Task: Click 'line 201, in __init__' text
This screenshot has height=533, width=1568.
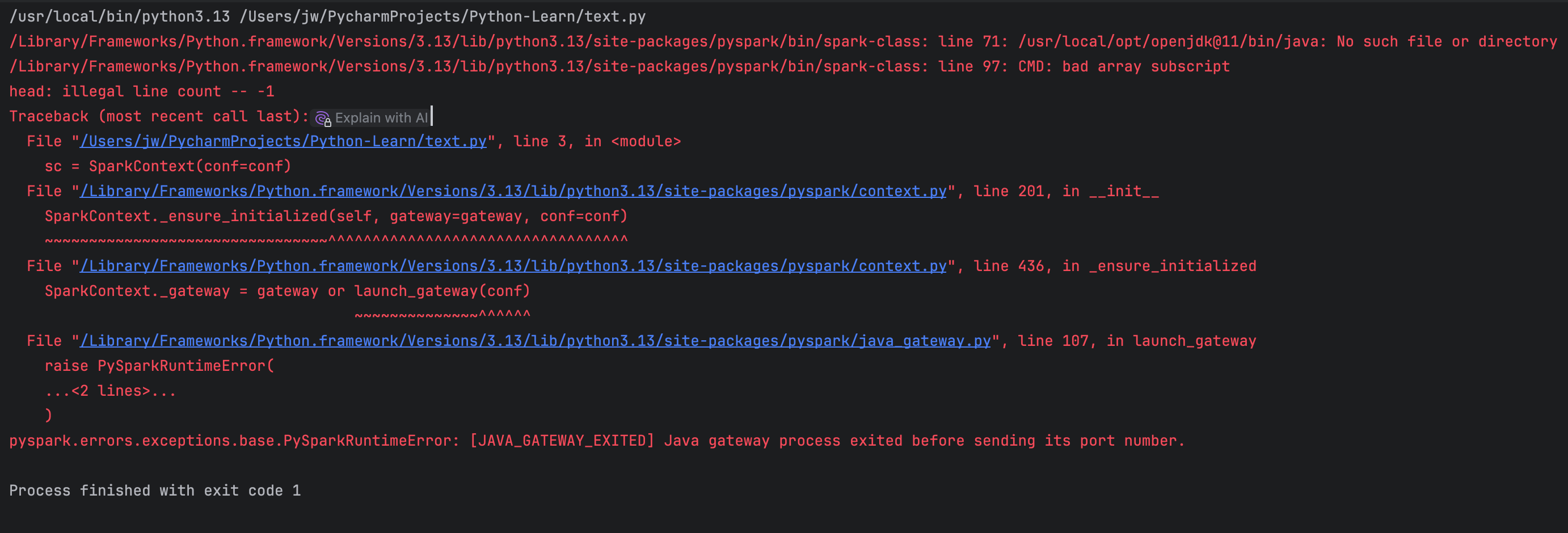Action: point(1066,191)
